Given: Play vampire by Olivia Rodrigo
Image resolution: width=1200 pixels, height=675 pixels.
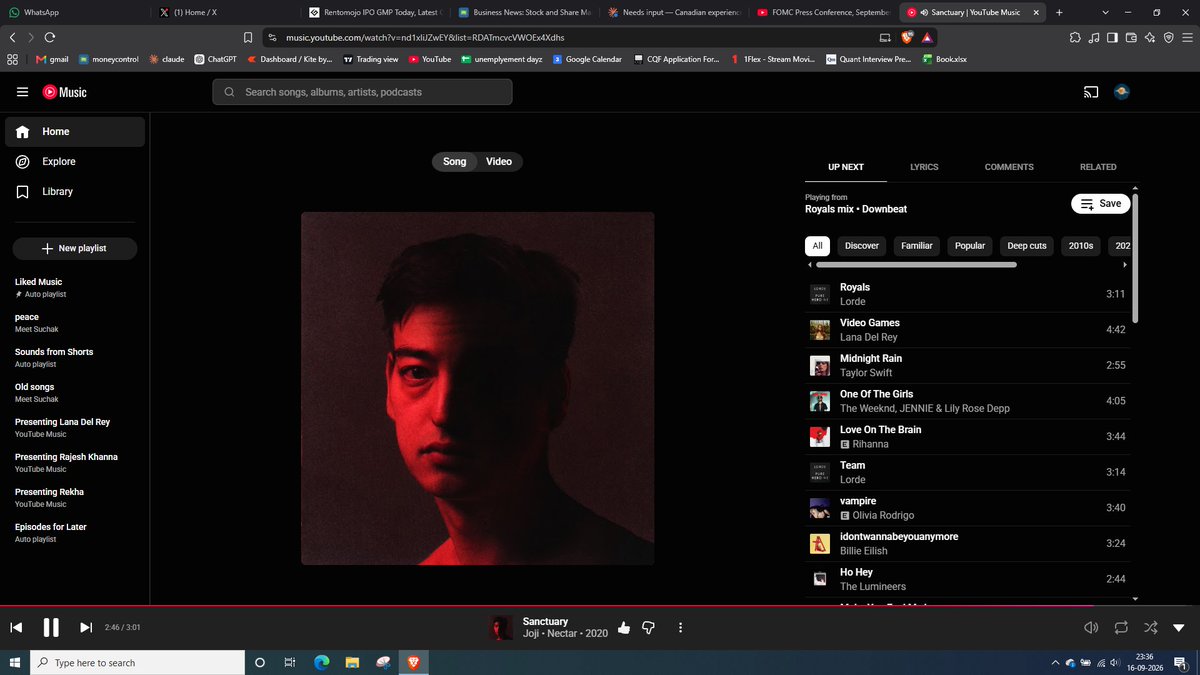Looking at the screenshot, I should coord(968,508).
